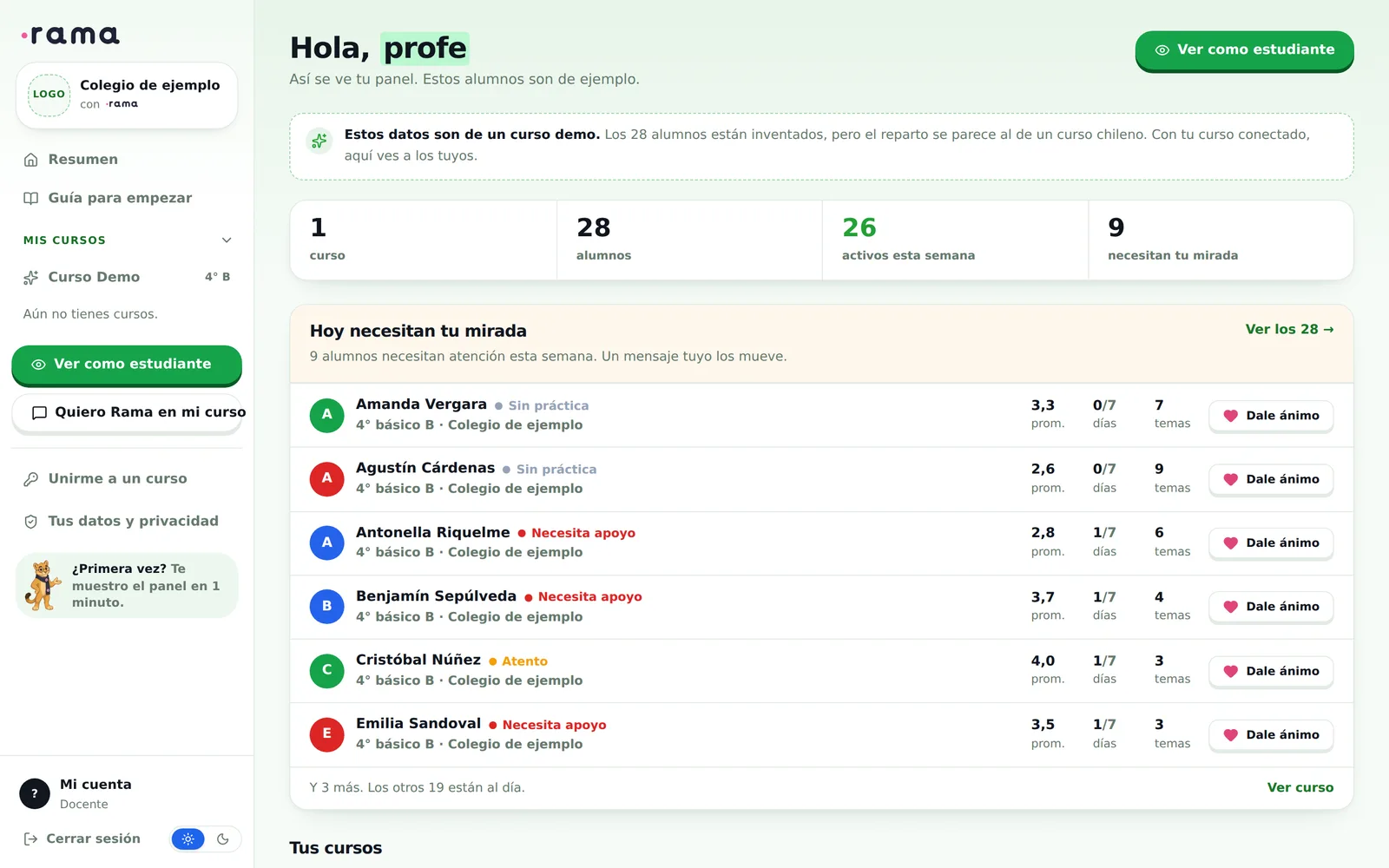Switch to light theme with sun toggle
1389x868 pixels.
pos(188,839)
